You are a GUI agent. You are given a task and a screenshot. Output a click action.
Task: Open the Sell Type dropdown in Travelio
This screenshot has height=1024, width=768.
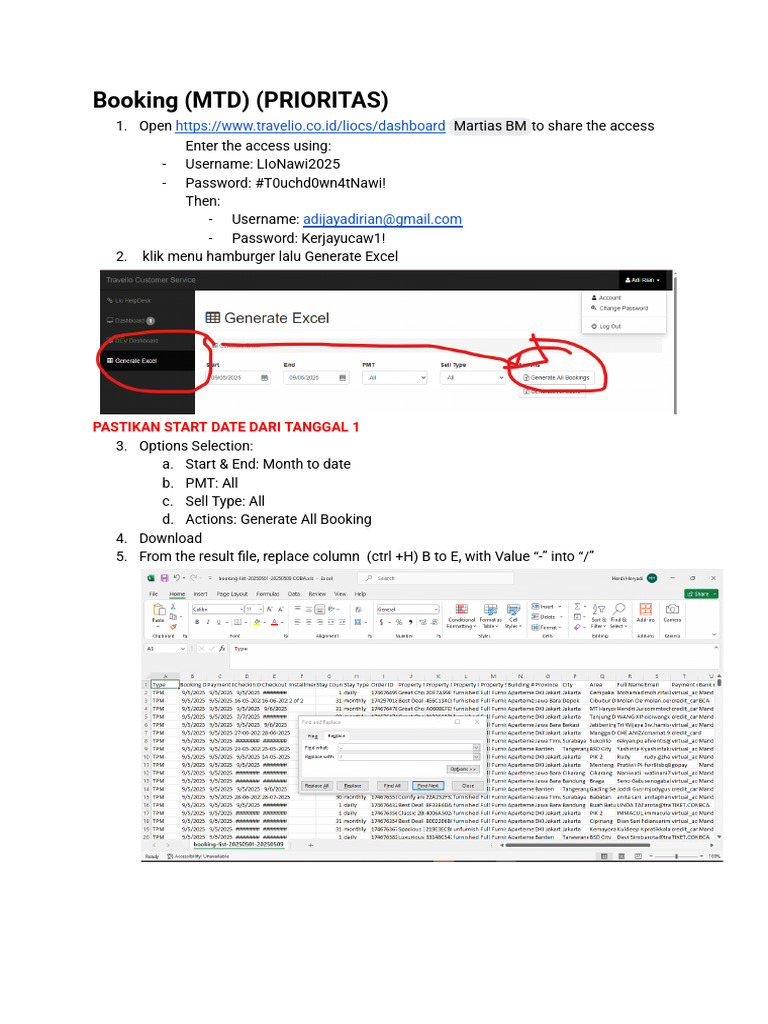click(x=473, y=377)
